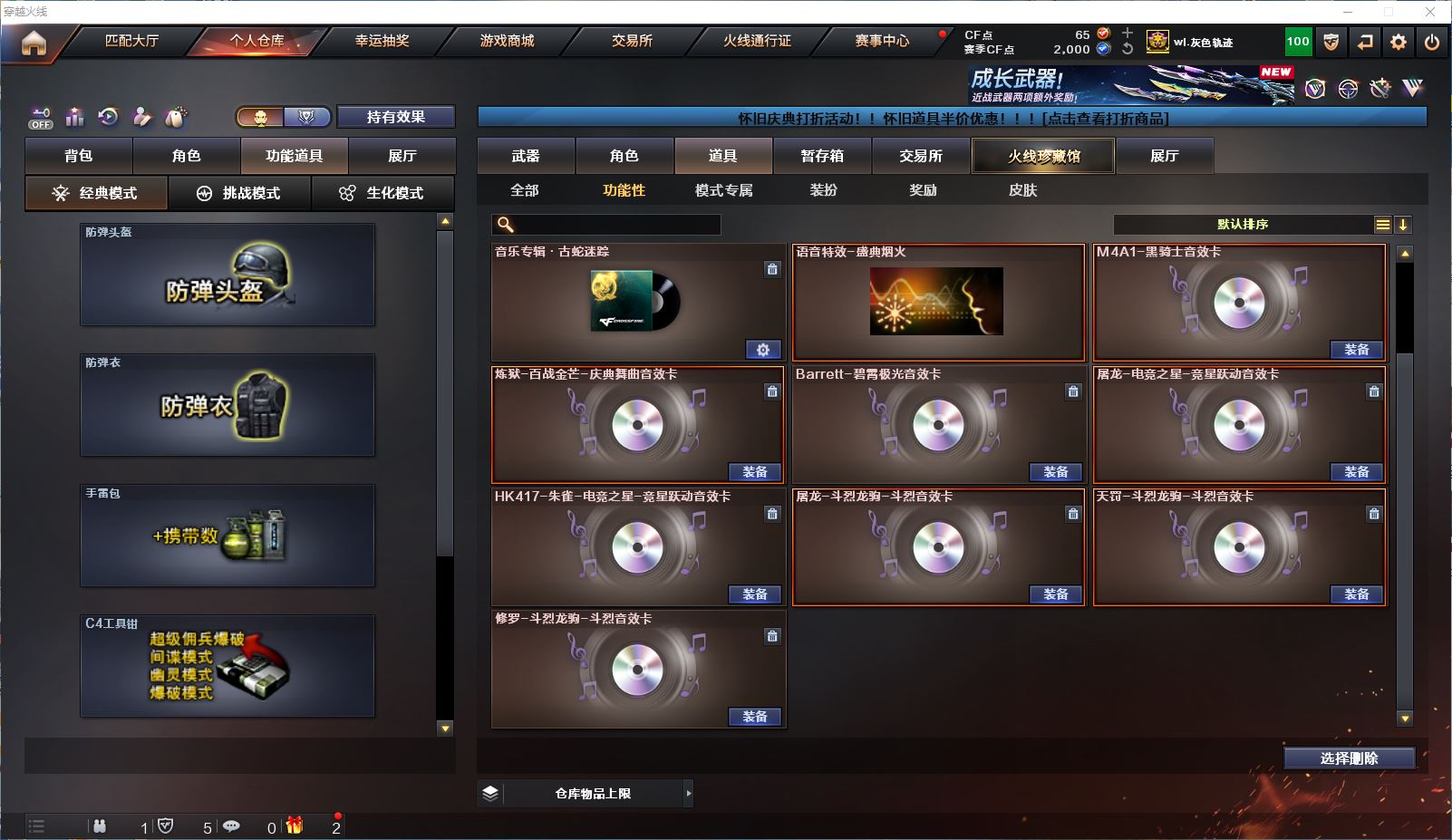Open the chat bubble icon at bottom

tap(231, 826)
